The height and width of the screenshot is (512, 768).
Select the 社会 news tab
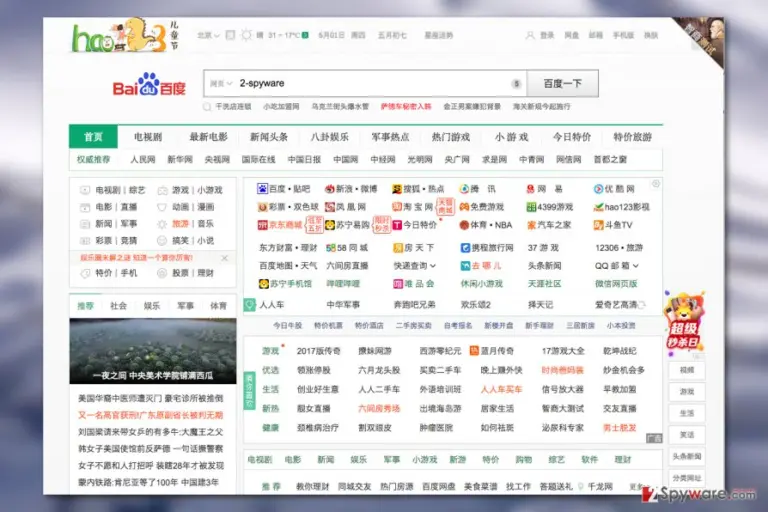point(118,306)
